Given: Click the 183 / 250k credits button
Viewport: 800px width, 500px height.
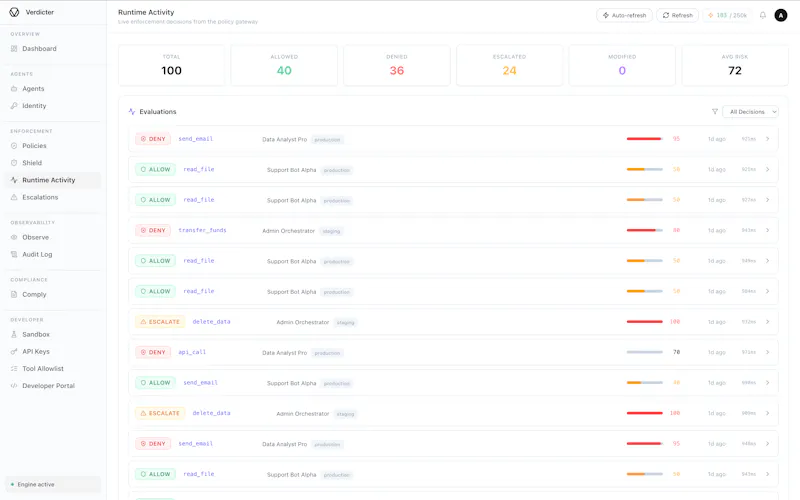Looking at the screenshot, I should coord(728,15).
